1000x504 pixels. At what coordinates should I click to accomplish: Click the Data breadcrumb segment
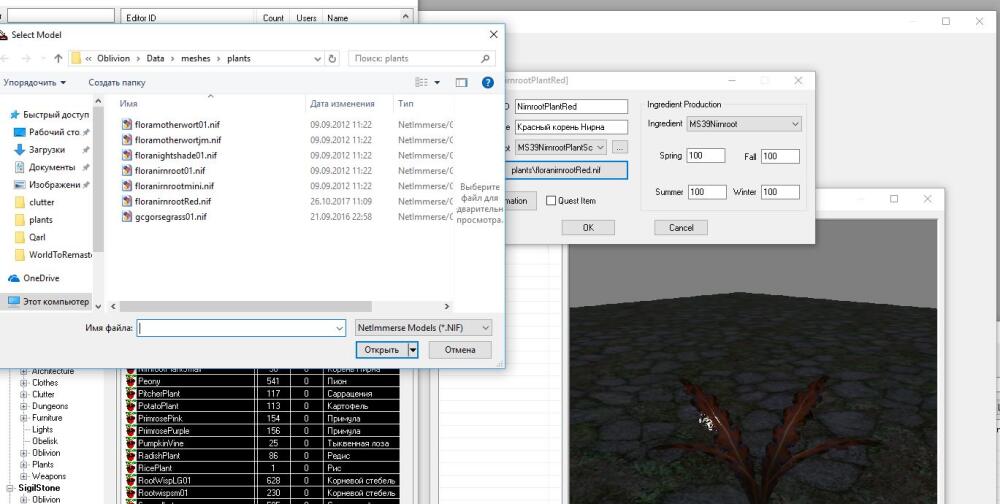pyautogui.click(x=155, y=58)
